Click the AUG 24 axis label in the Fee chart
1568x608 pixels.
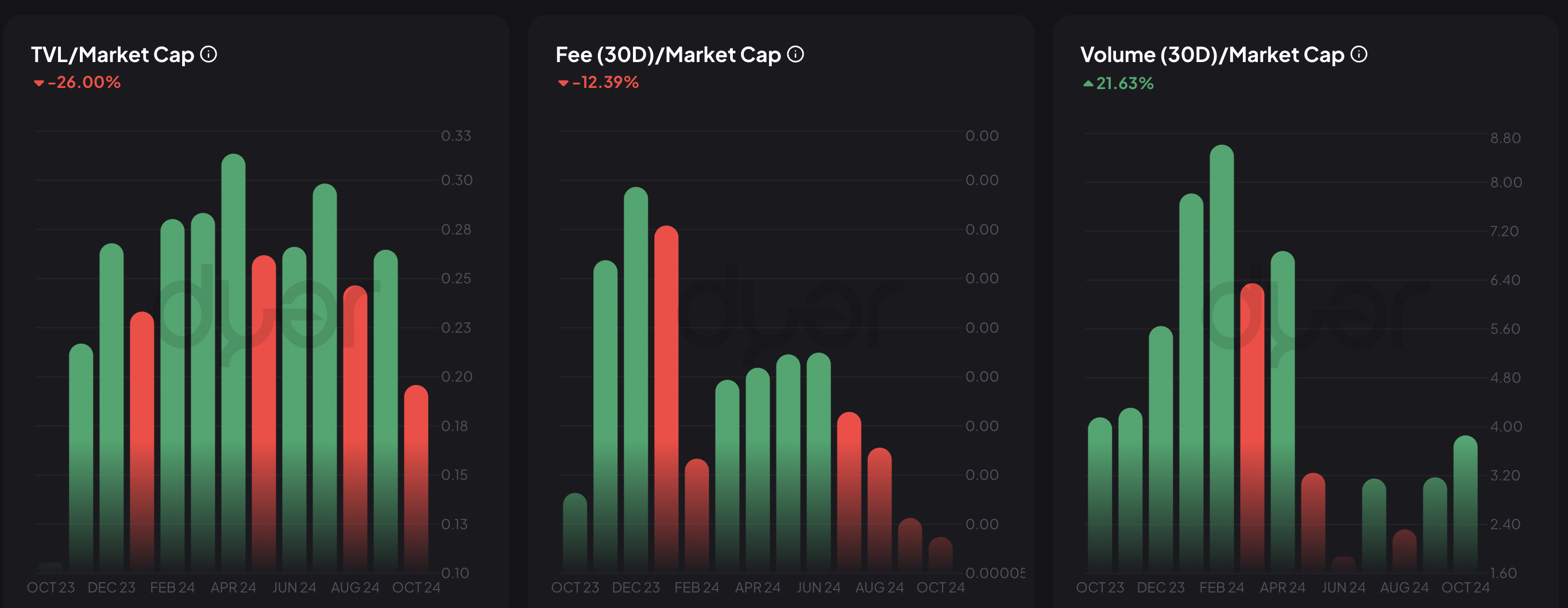[x=879, y=587]
